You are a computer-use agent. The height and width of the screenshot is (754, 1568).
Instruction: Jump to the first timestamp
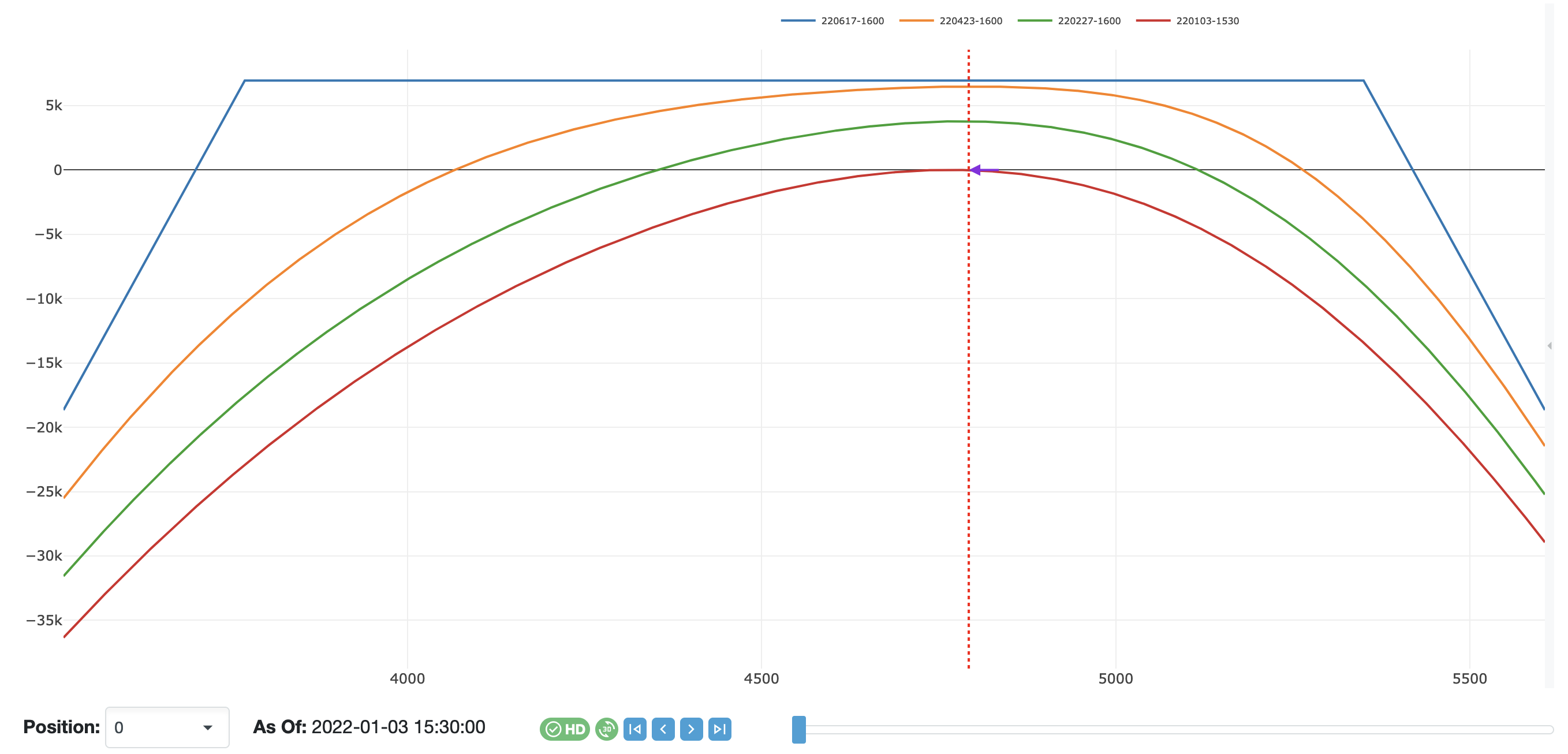[x=635, y=729]
